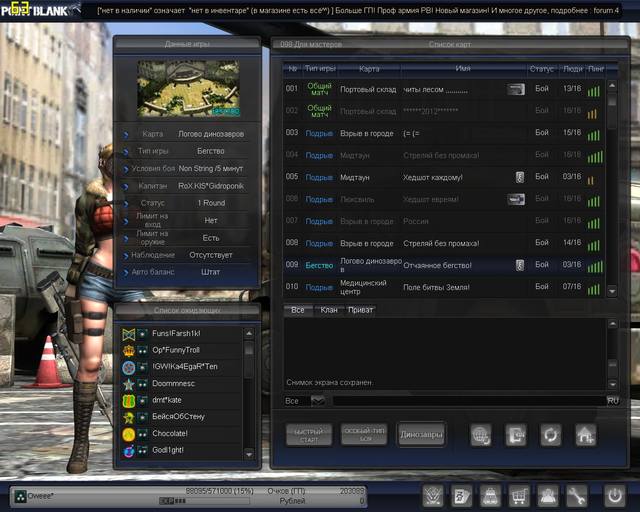Expand the Карта row arrow in game data
640x512 pixels.
point(126,134)
